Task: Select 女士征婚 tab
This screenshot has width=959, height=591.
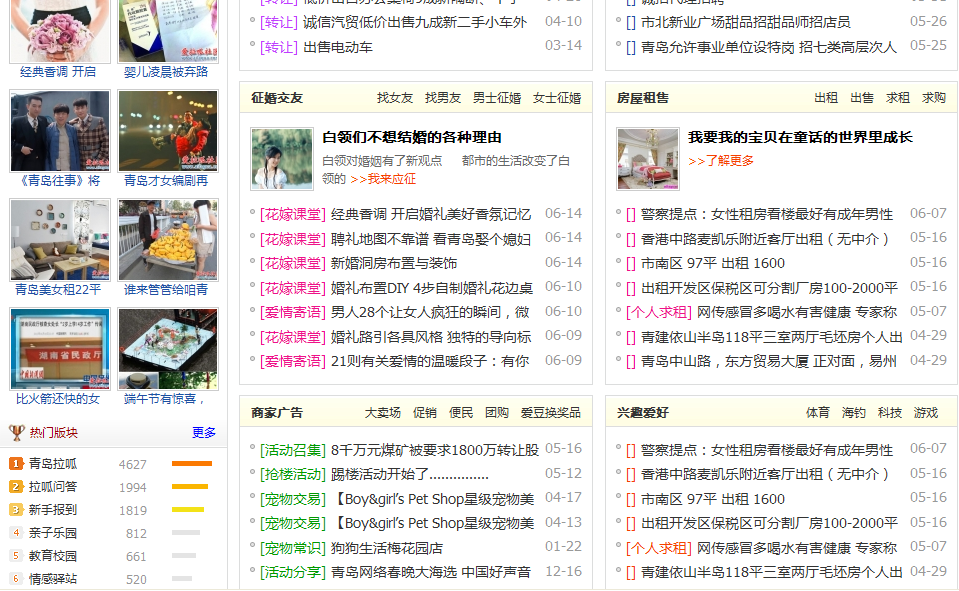Action: (557, 98)
